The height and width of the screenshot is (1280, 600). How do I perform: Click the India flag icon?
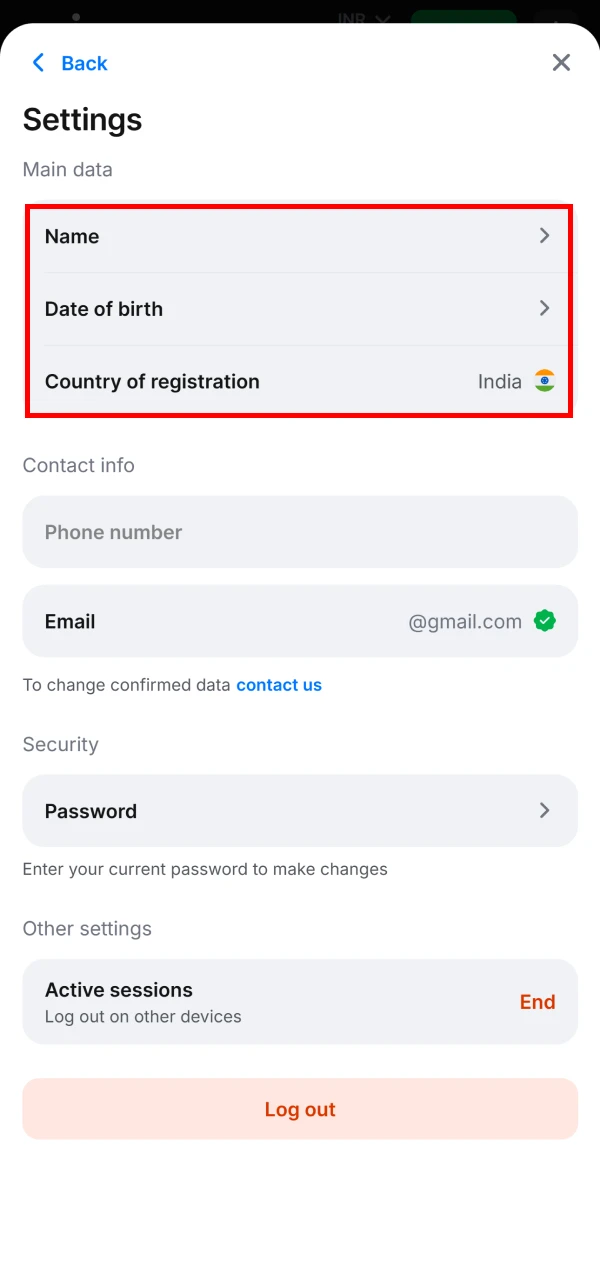pyautogui.click(x=544, y=381)
